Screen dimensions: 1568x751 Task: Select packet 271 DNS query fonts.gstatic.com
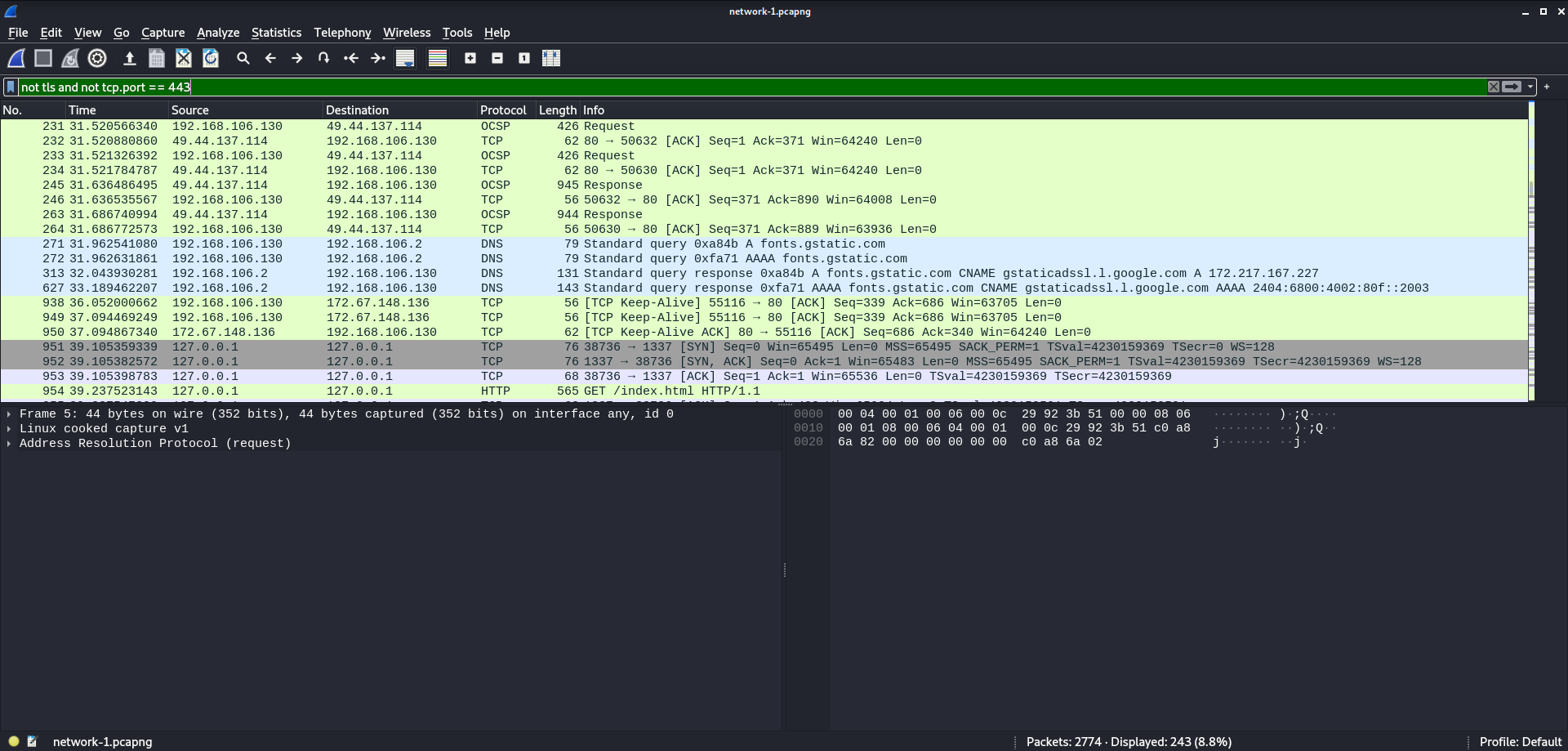click(764, 244)
